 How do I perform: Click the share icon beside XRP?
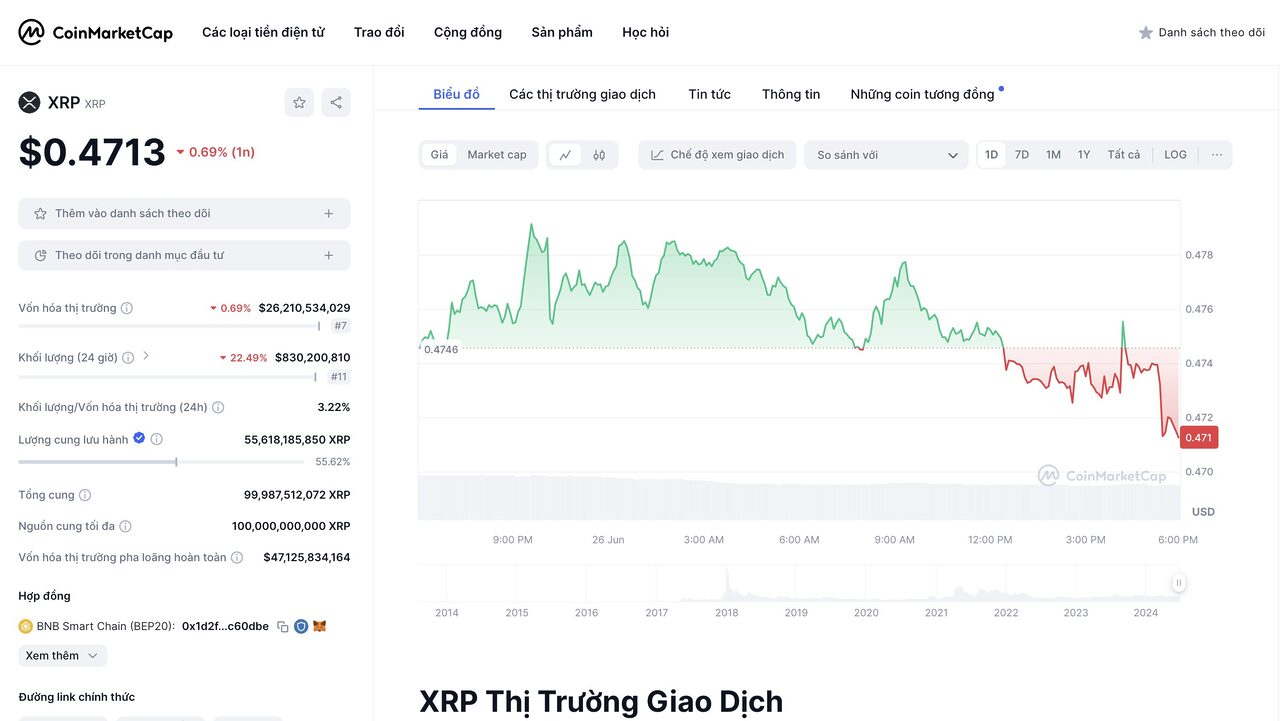[x=336, y=102]
